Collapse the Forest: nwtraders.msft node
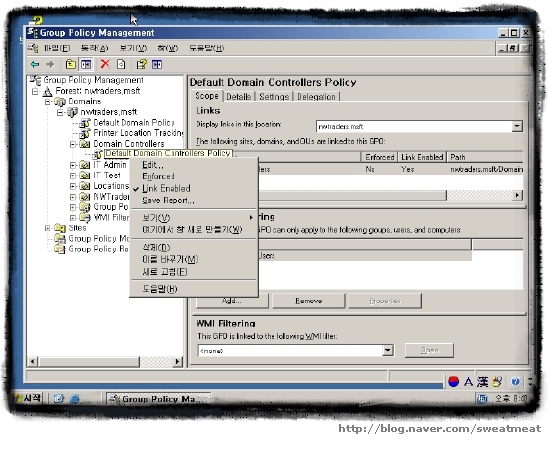Image resolution: width=548 pixels, height=450 pixels. point(35,92)
